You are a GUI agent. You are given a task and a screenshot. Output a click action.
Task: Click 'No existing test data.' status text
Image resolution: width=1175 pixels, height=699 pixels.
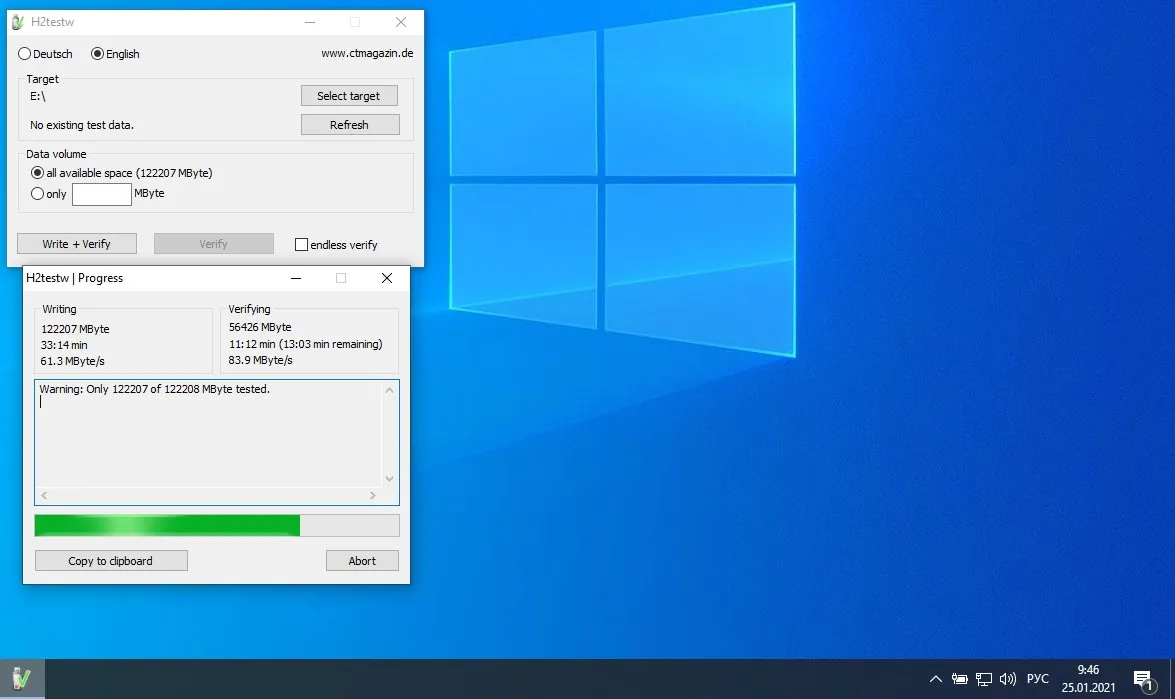tap(82, 125)
